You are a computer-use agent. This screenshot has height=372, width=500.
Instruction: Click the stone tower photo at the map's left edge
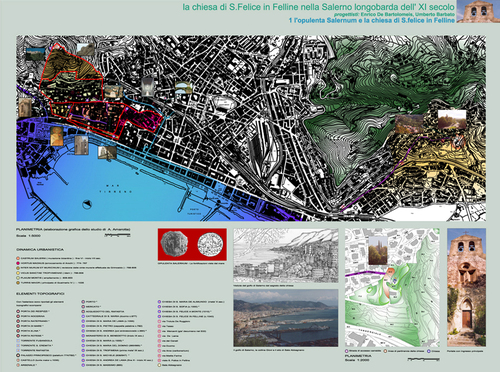(x=25, y=107)
